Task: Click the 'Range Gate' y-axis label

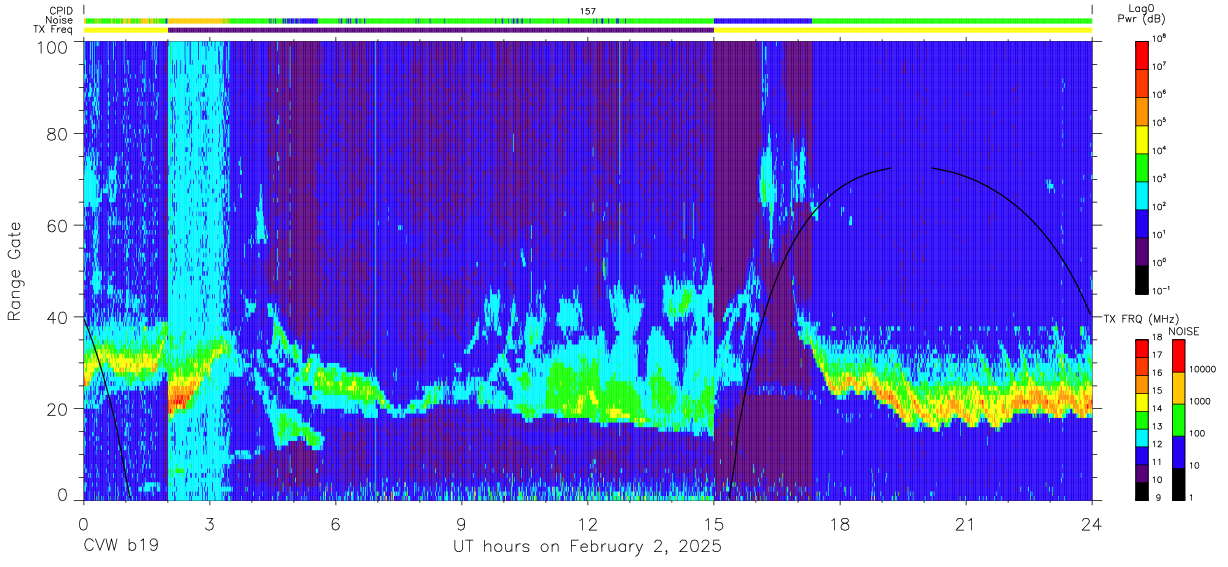Action: [15, 271]
